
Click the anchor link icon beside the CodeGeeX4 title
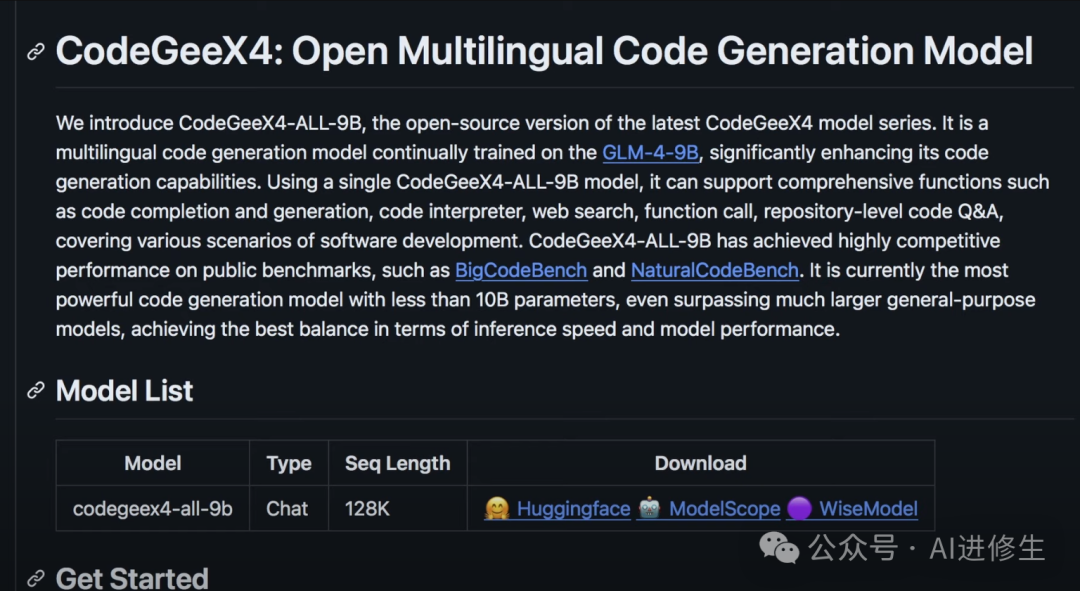tap(36, 52)
